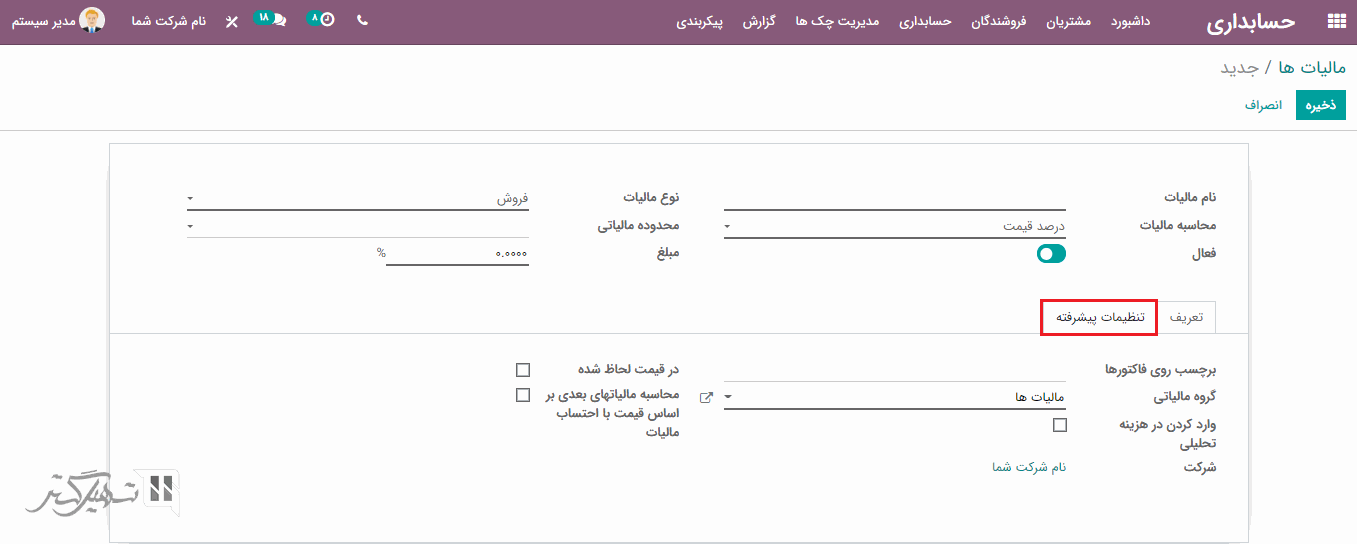Expand the گروه مالیاتی dropdown

[x=894, y=398]
